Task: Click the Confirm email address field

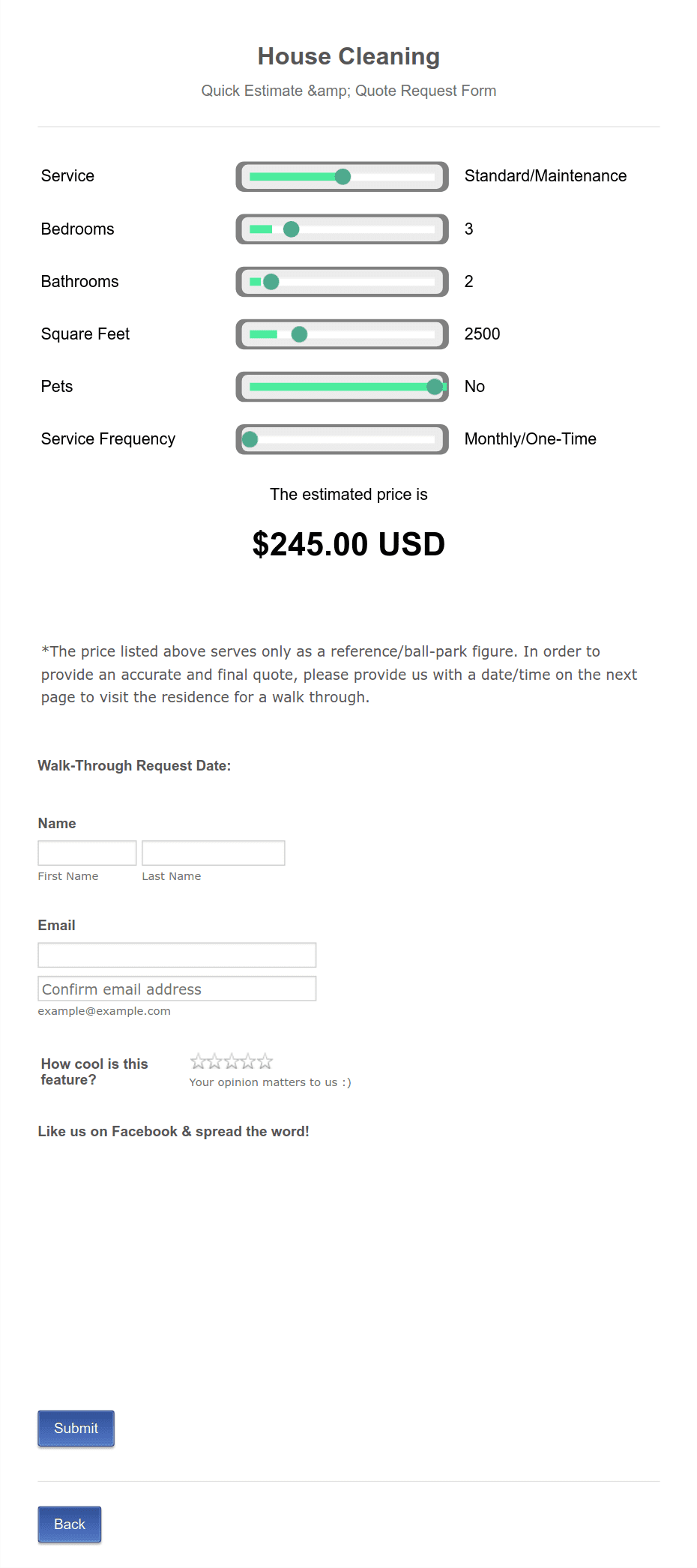Action: 177,988
